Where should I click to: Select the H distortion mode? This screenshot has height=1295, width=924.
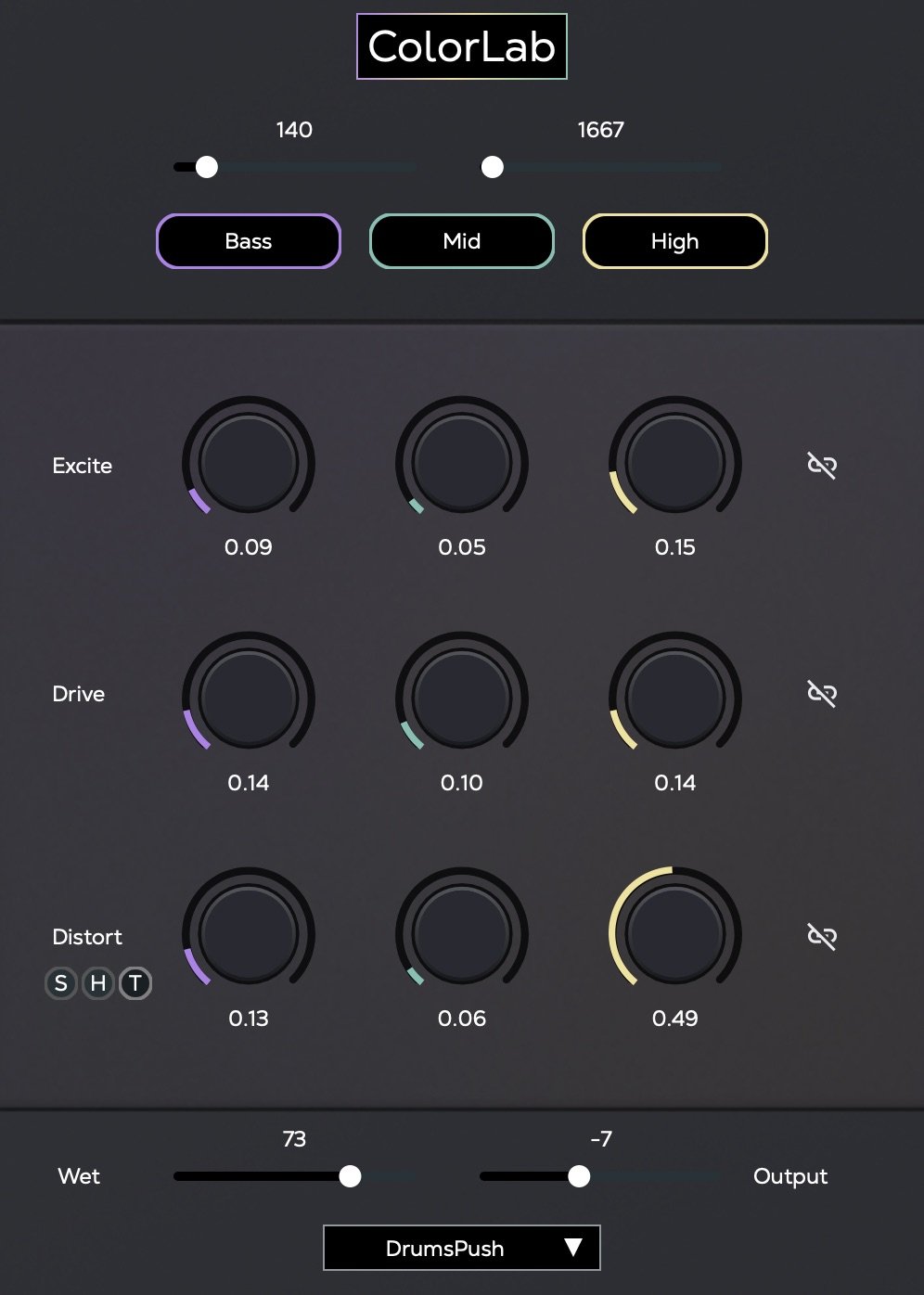click(98, 983)
